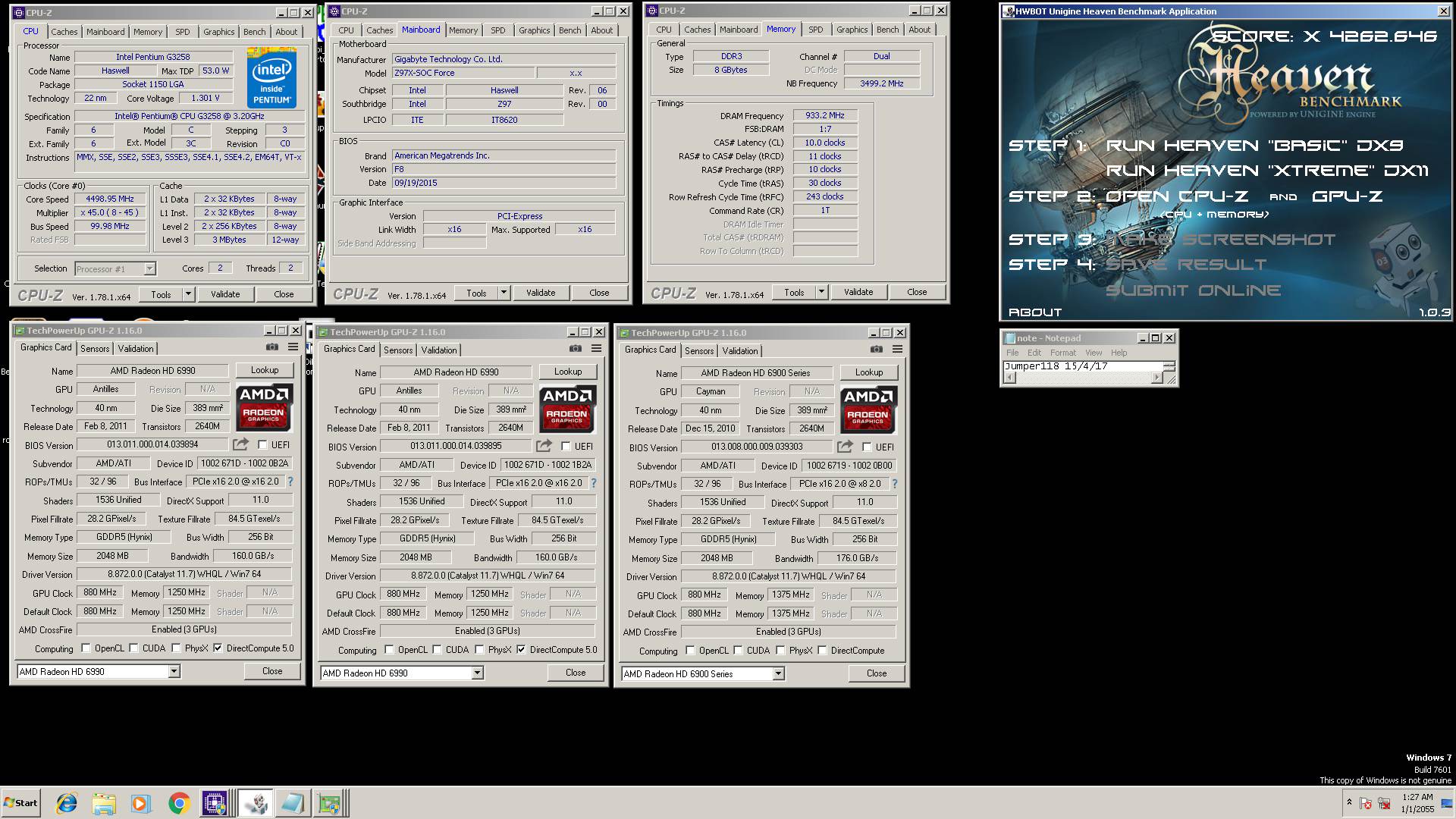The height and width of the screenshot is (819, 1456).
Task: Open hamburger menu in HD 6900 Series GPU-Z window
Action: (x=897, y=350)
